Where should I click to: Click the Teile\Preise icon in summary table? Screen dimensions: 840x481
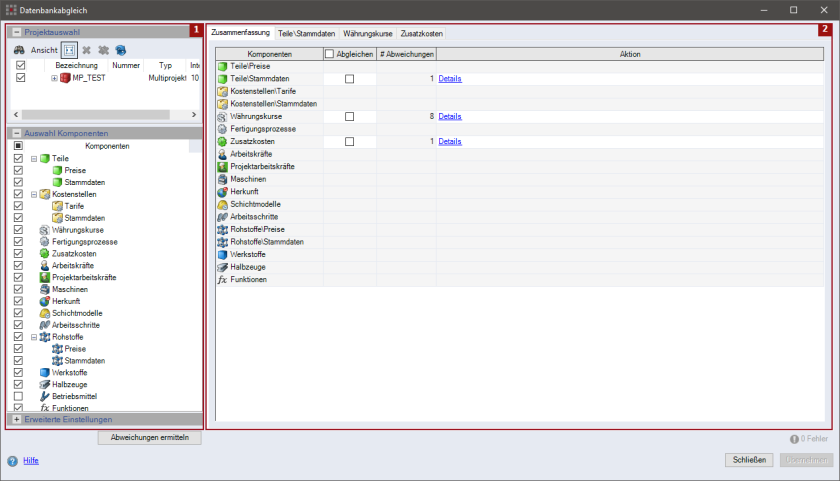click(x=222, y=66)
